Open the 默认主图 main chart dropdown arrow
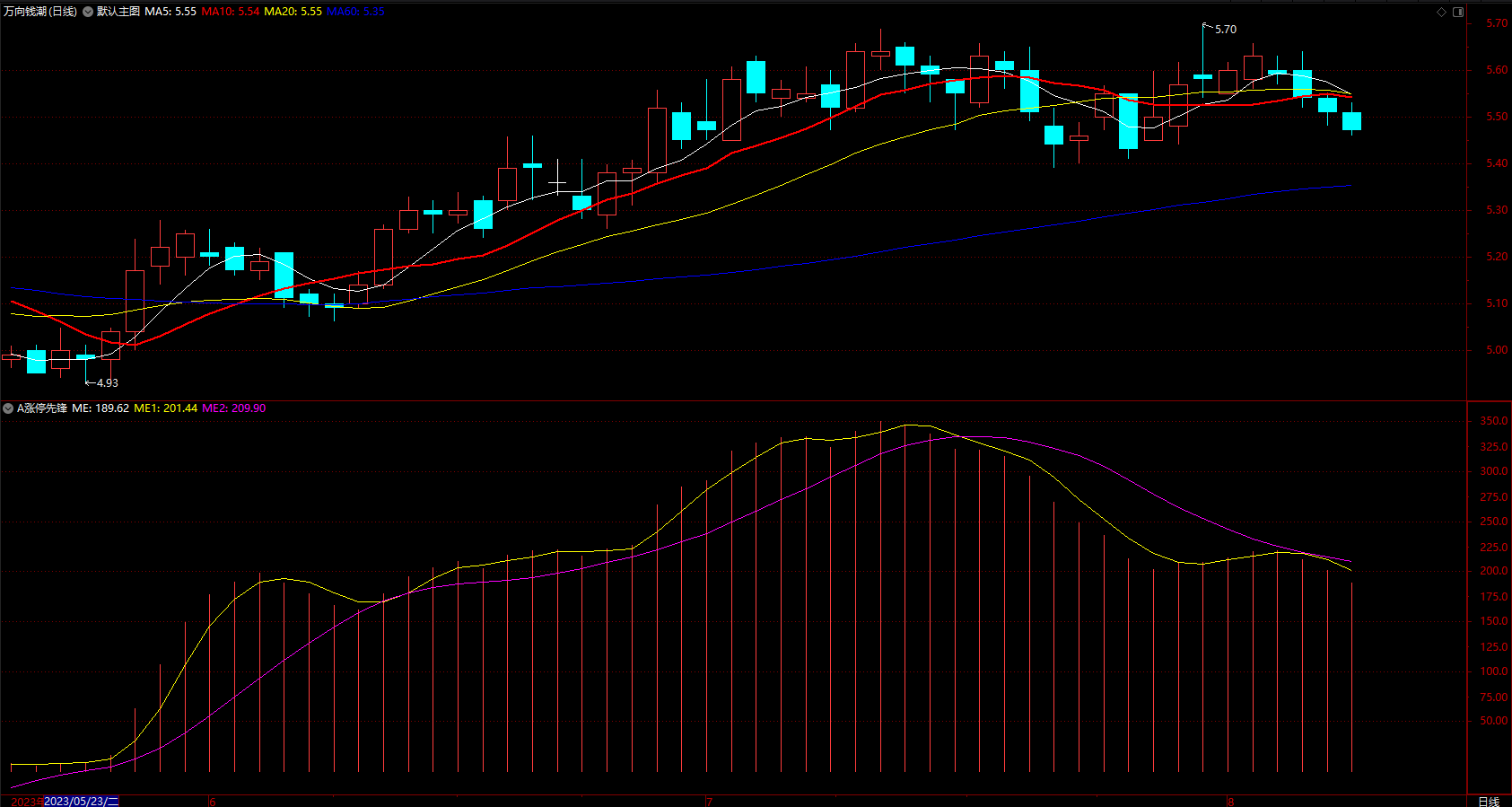Image resolution: width=1512 pixels, height=807 pixels. [88, 12]
